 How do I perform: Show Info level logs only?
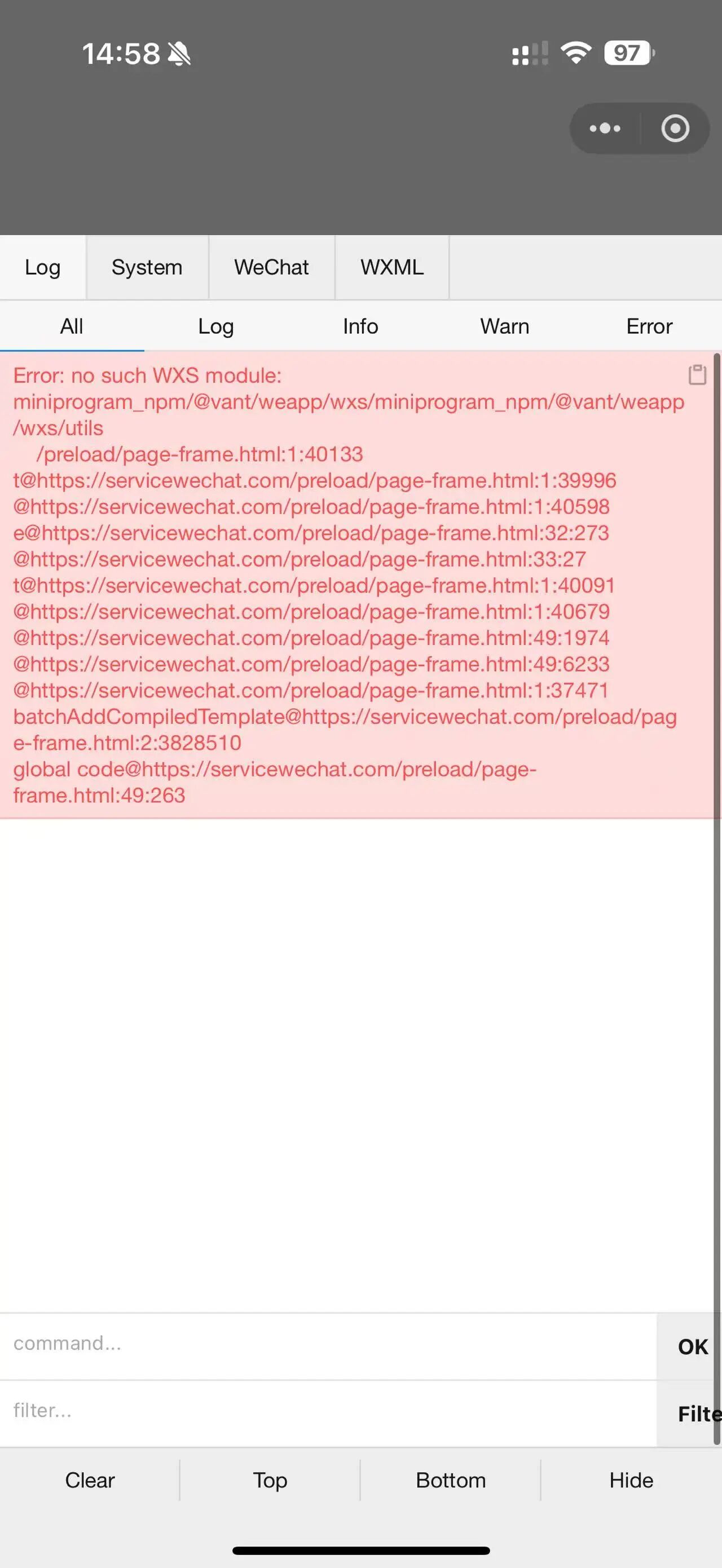(x=360, y=326)
